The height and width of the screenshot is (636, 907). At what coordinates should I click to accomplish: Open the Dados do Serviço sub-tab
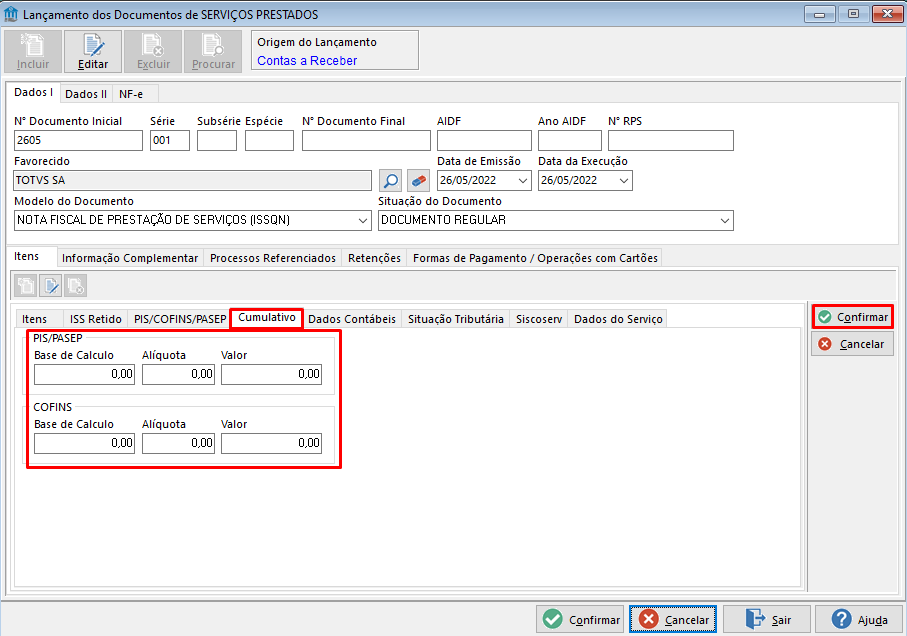pos(618,319)
